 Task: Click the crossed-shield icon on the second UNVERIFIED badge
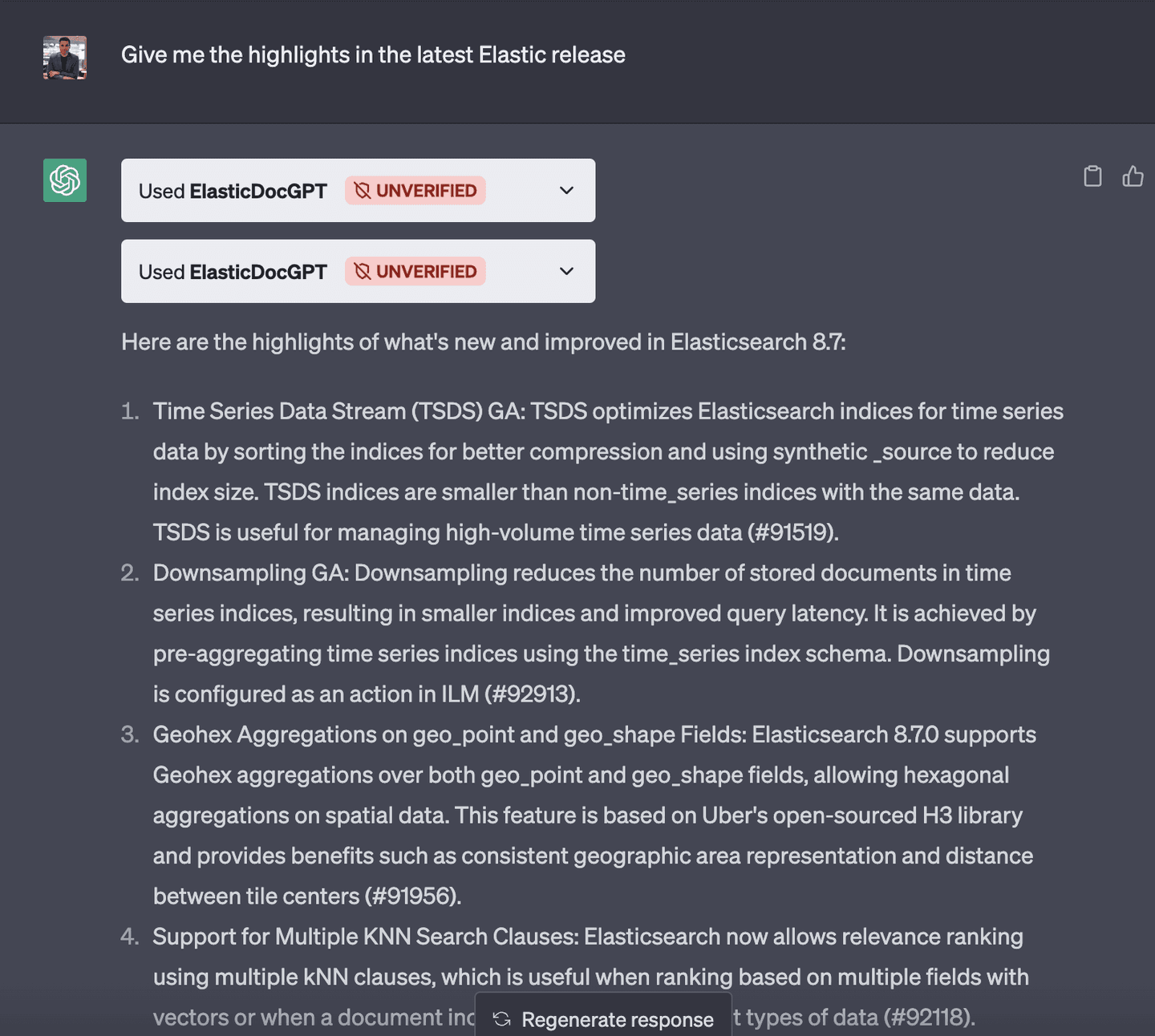pos(363,271)
